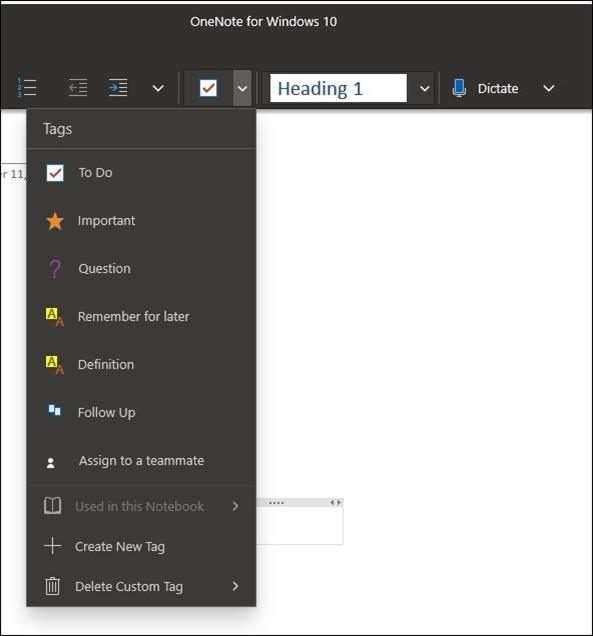
Task: Click the trash can icon
Action: (x=52, y=586)
